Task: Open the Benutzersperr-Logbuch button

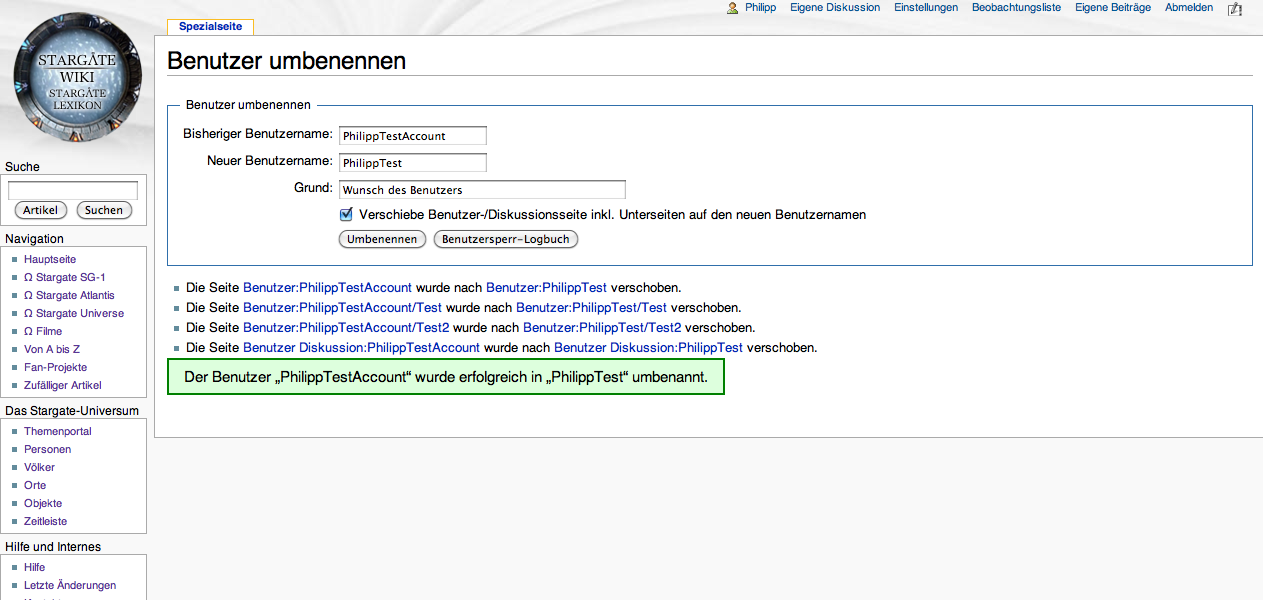Action: [x=506, y=239]
